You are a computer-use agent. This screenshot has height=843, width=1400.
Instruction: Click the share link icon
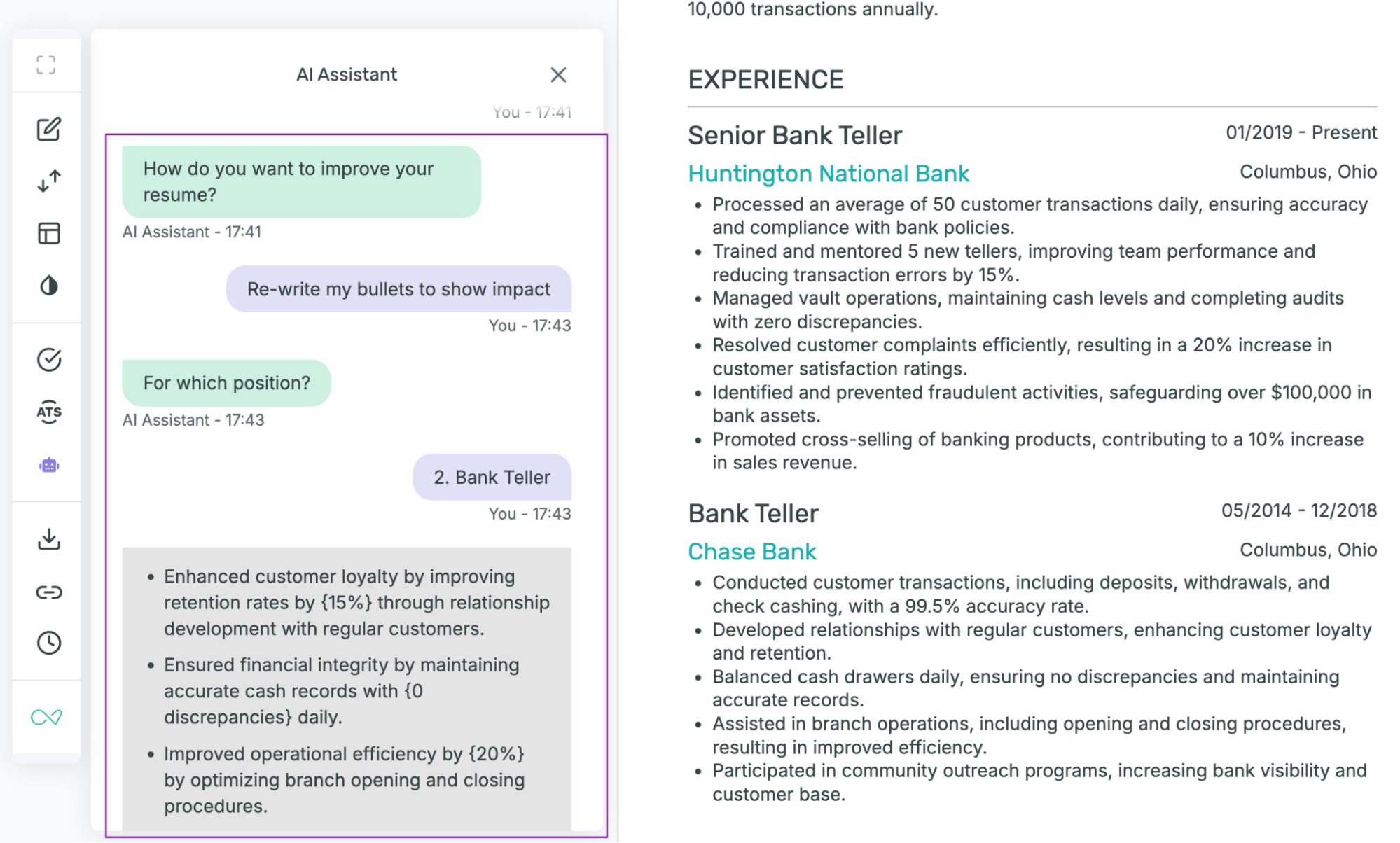click(48, 592)
